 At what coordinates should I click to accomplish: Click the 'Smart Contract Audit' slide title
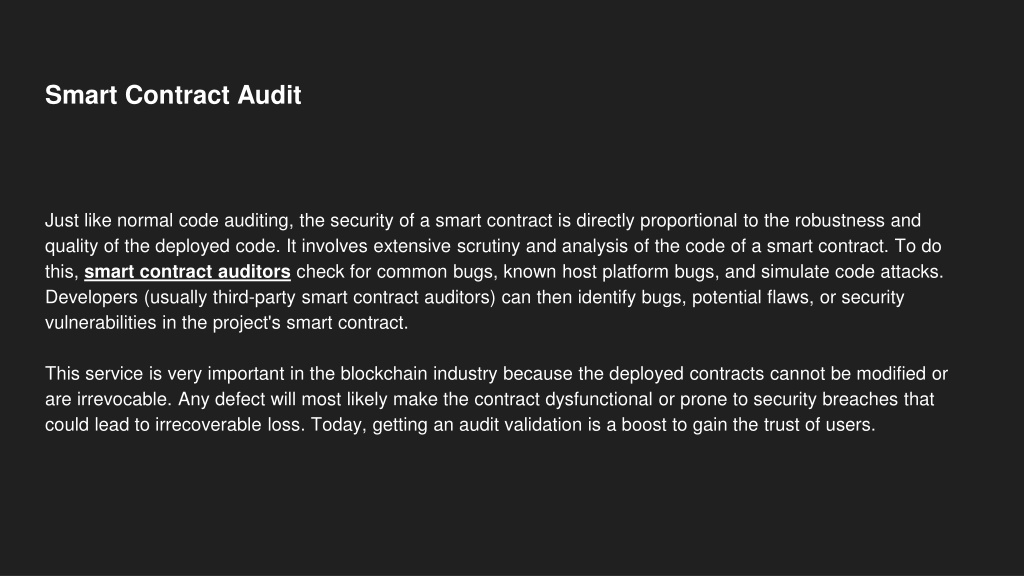pos(173,95)
